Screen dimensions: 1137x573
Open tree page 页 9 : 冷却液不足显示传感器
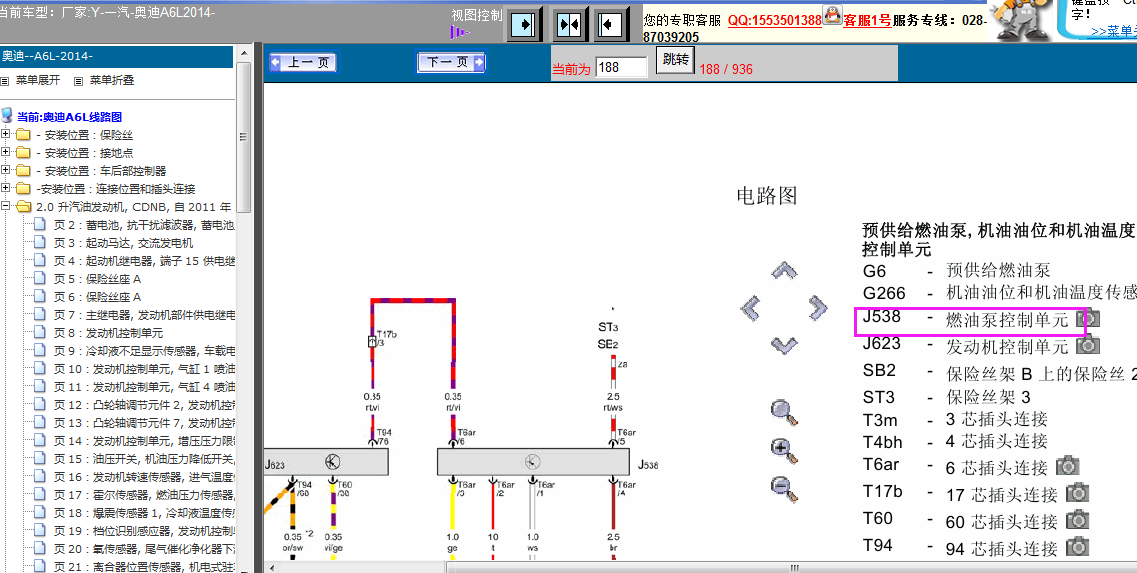(x=144, y=351)
